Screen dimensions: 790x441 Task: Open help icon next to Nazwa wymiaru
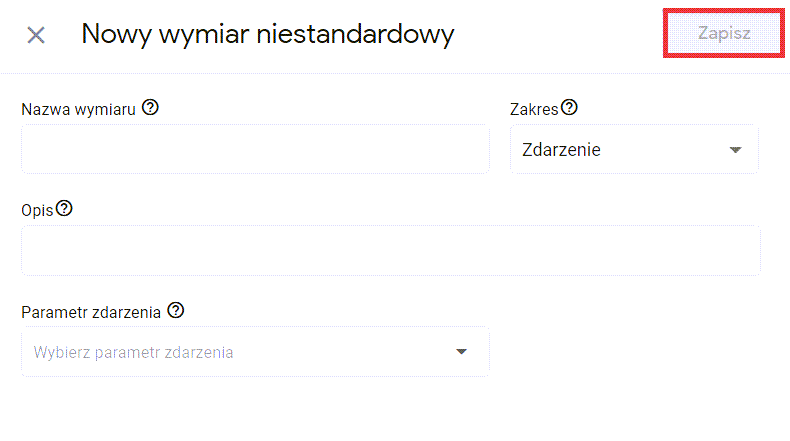point(151,108)
